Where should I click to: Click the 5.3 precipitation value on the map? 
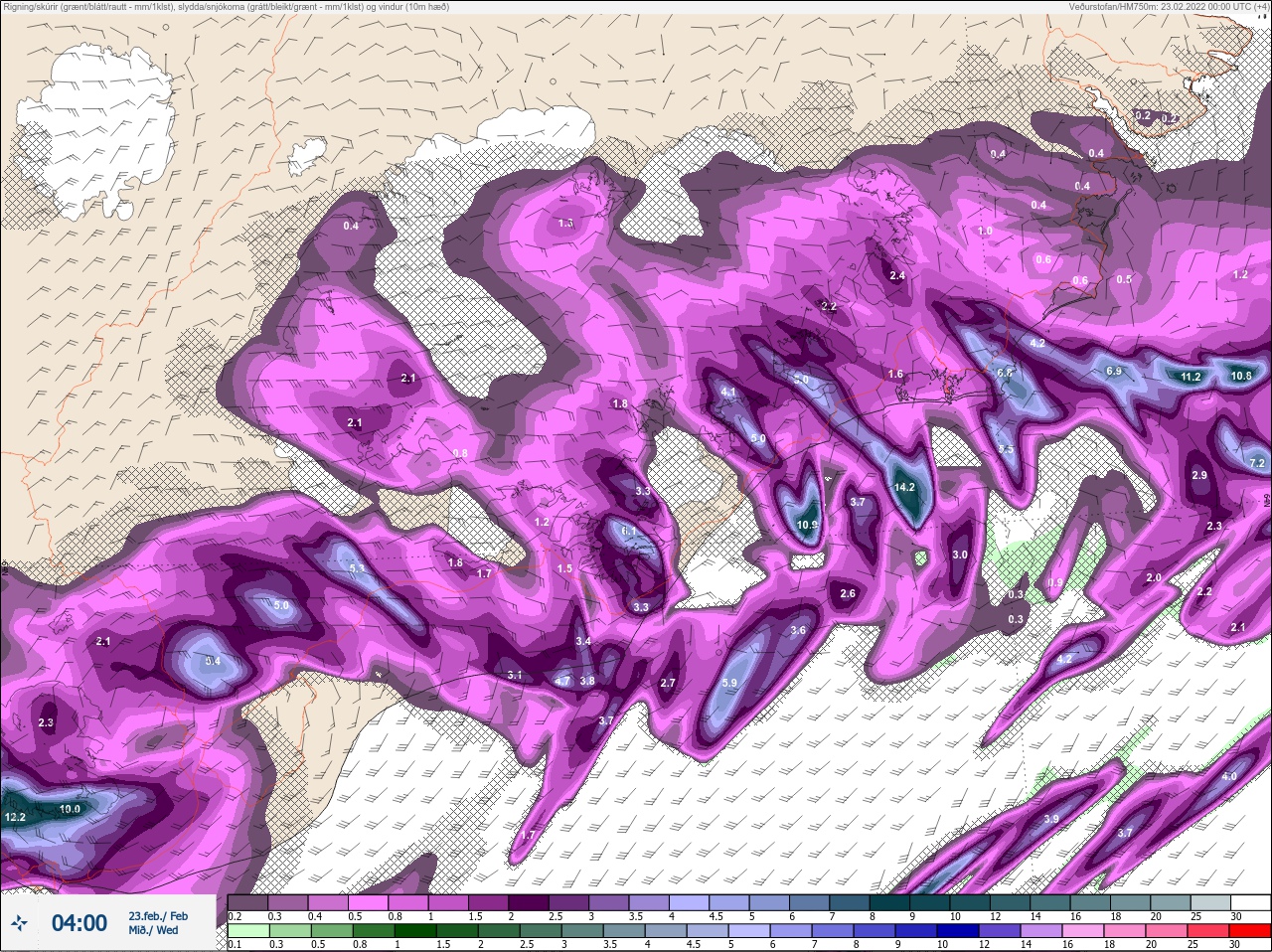(358, 568)
